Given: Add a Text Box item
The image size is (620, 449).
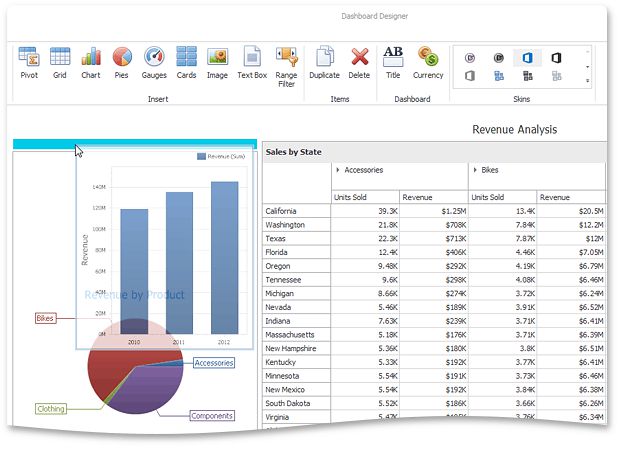Looking at the screenshot, I should [252, 62].
